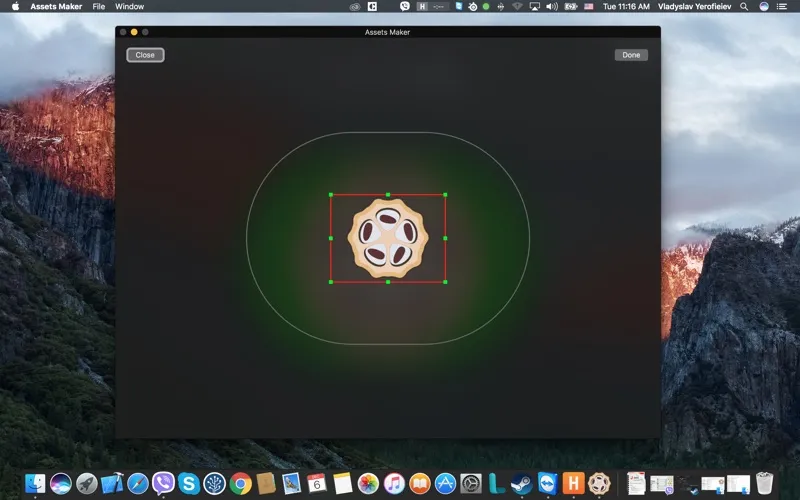Open Spotlight search in the menu bar

pos(743,6)
